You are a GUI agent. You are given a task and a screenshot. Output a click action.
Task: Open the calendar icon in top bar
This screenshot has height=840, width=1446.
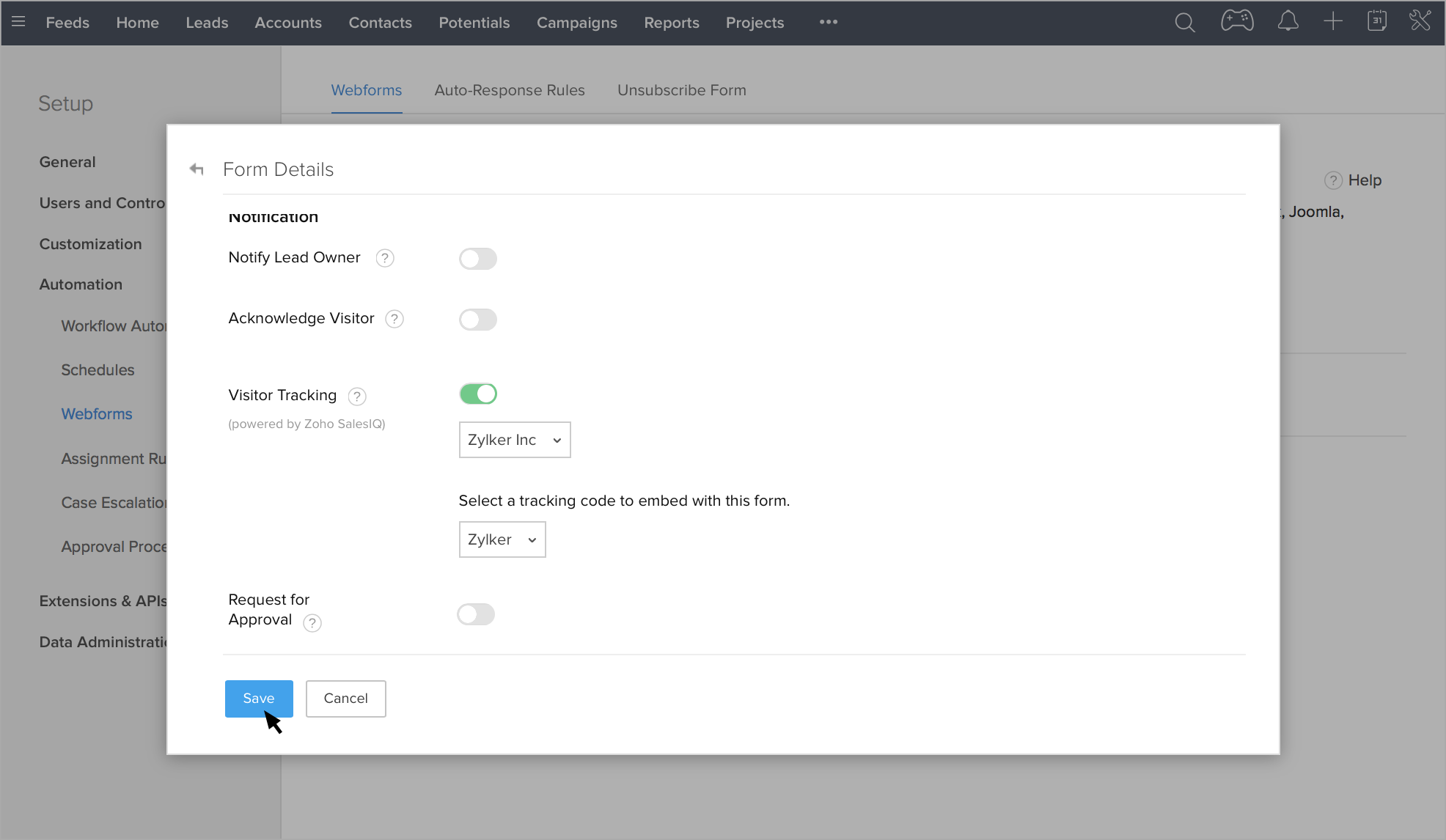(x=1376, y=21)
